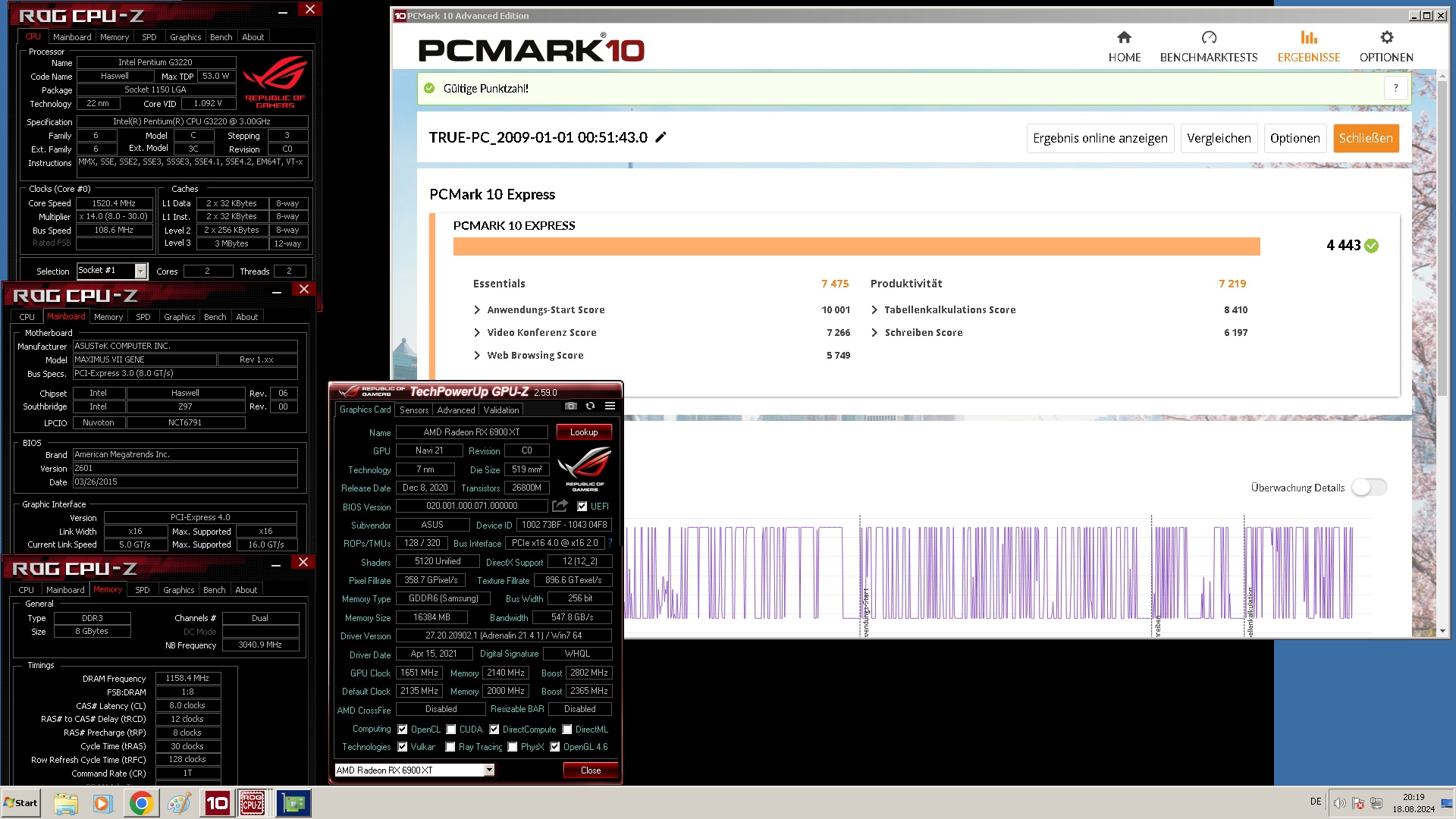
Task: Switch to the Validation tab in GPU-Z
Action: point(501,410)
